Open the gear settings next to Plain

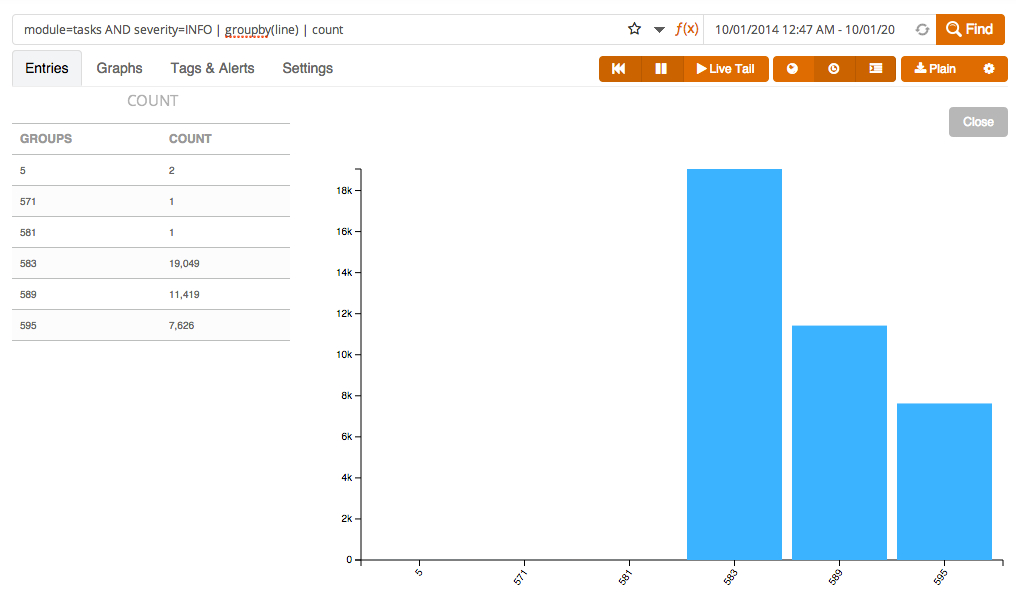click(x=989, y=69)
